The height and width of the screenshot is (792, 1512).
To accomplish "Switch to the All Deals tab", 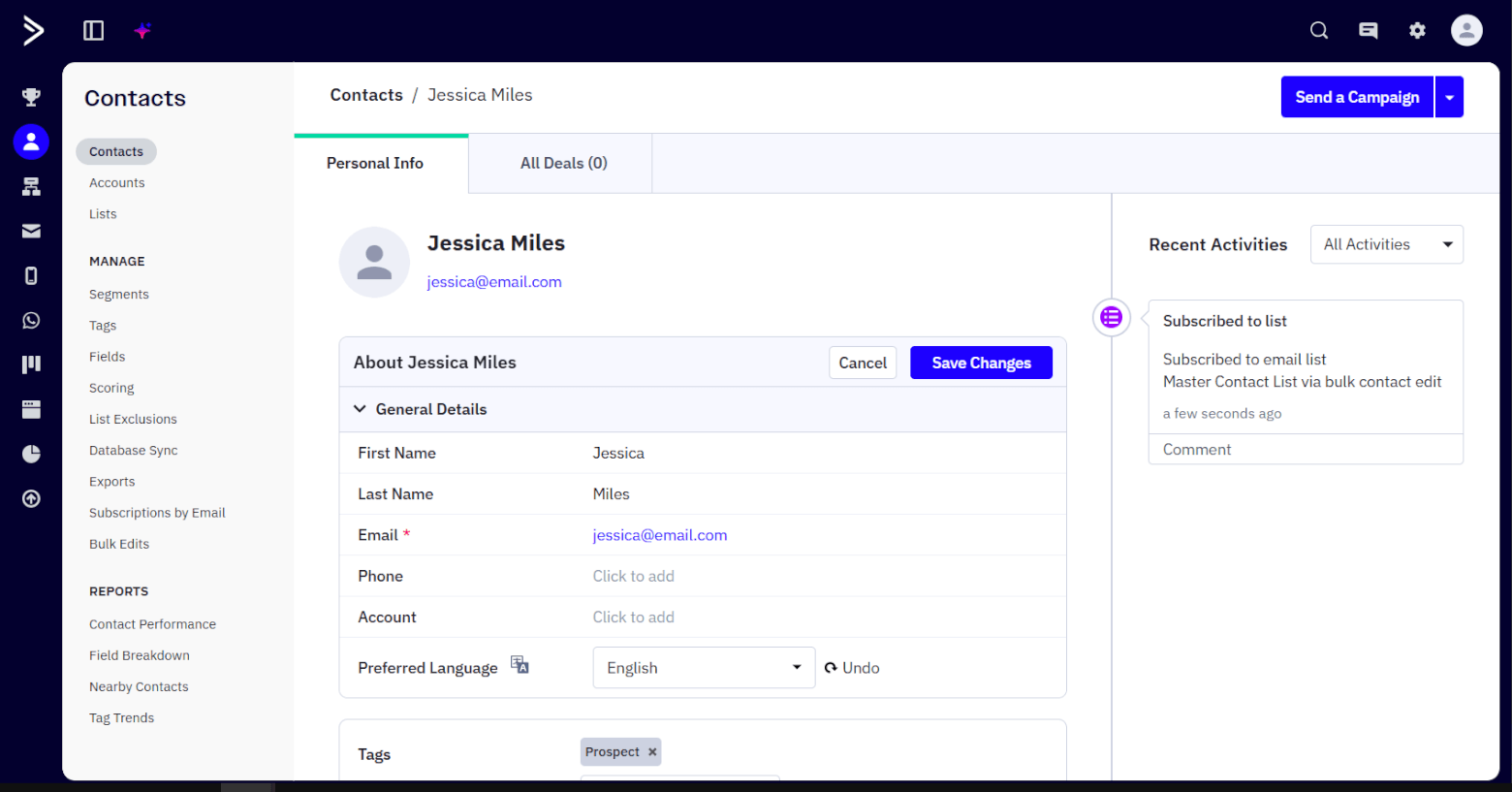I will click(563, 163).
